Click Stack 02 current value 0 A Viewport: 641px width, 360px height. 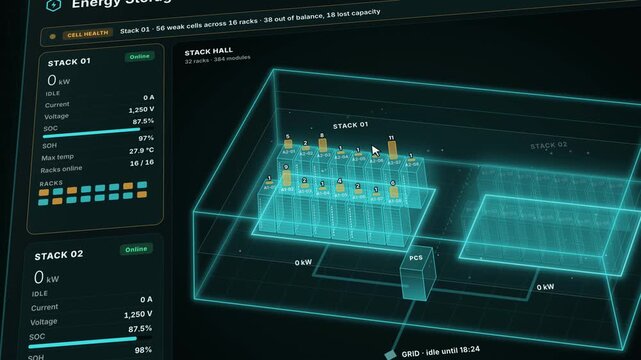pyautogui.click(x=146, y=300)
